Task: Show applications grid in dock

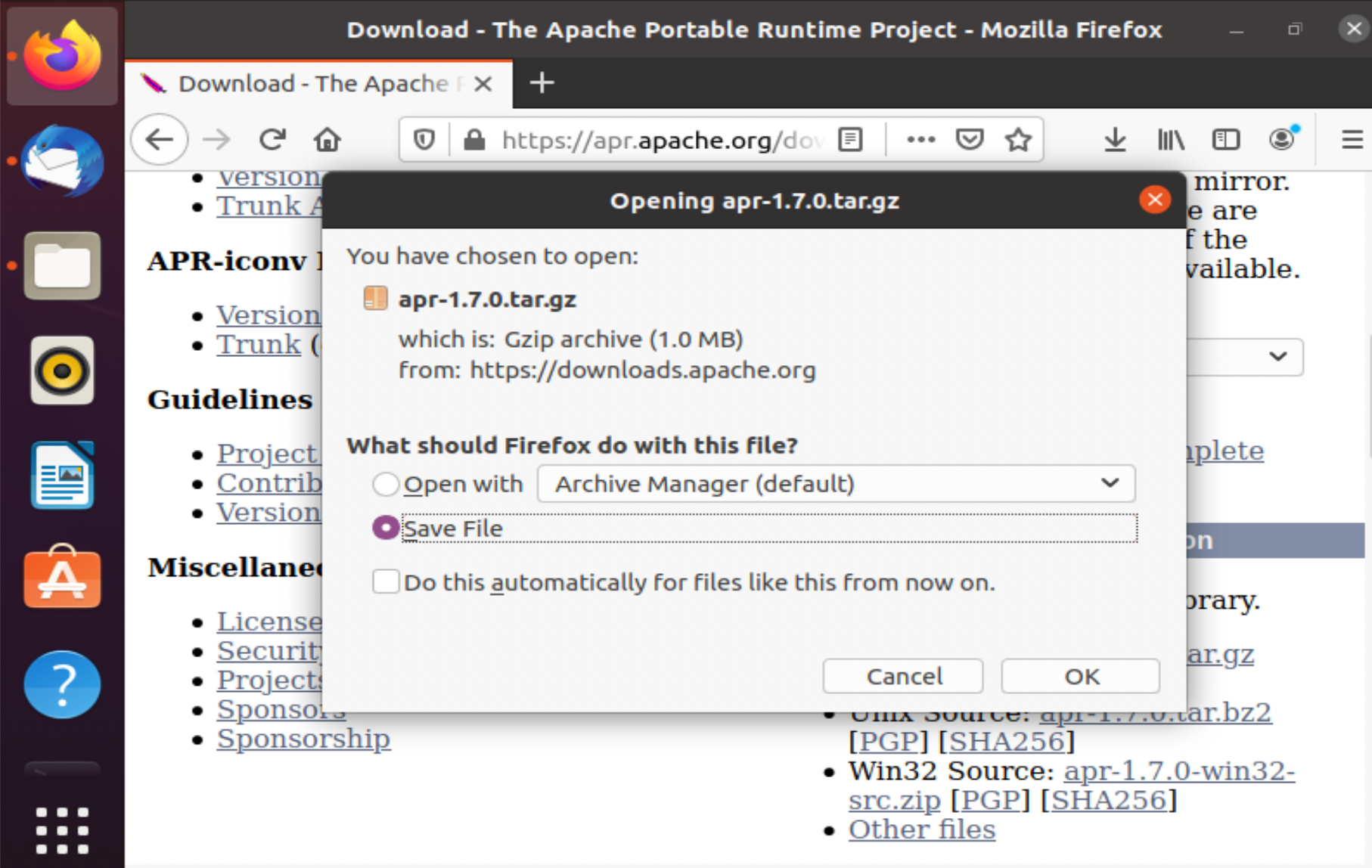Action: point(62,830)
